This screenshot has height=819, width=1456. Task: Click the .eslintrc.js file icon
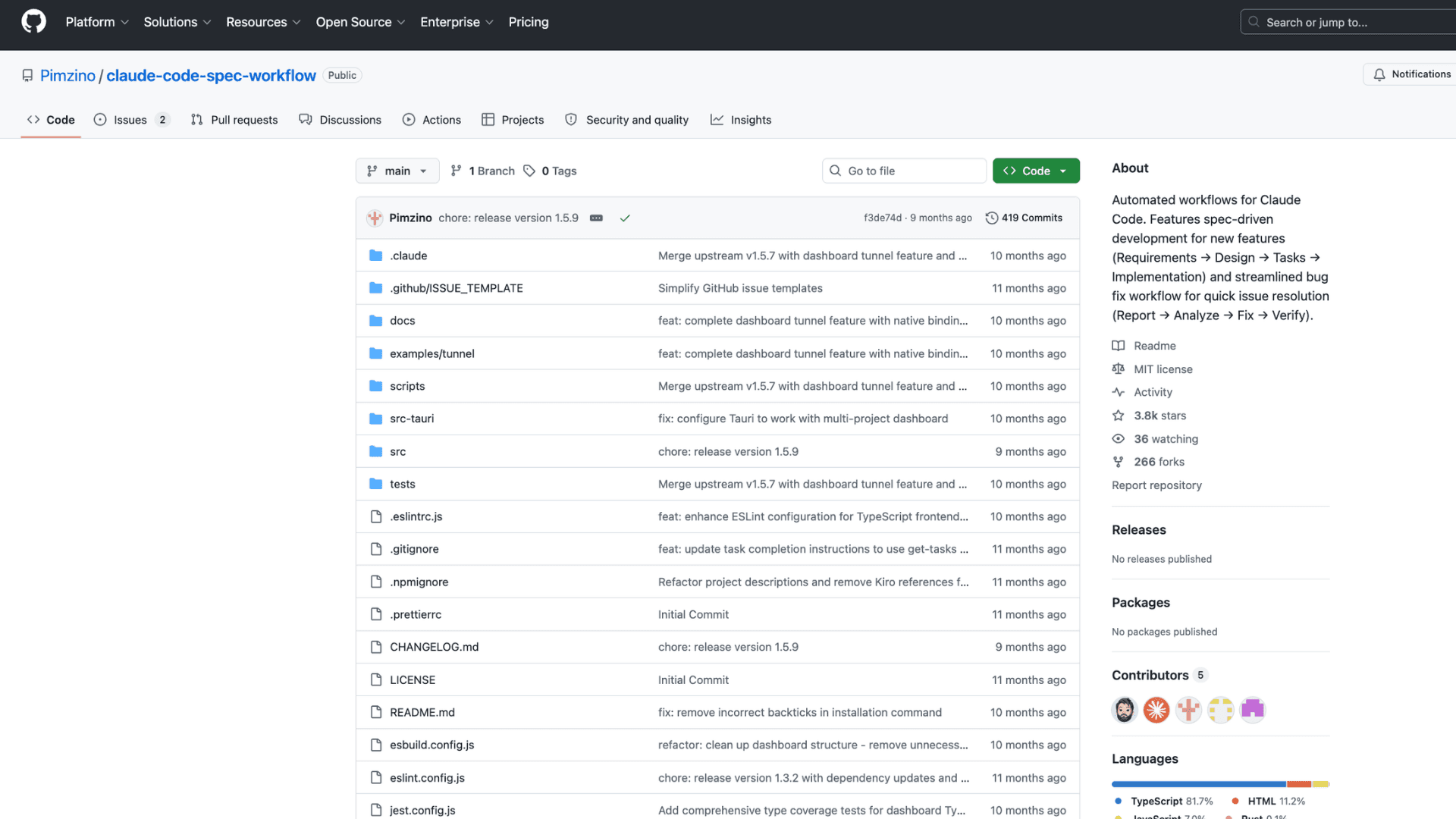[x=375, y=516]
